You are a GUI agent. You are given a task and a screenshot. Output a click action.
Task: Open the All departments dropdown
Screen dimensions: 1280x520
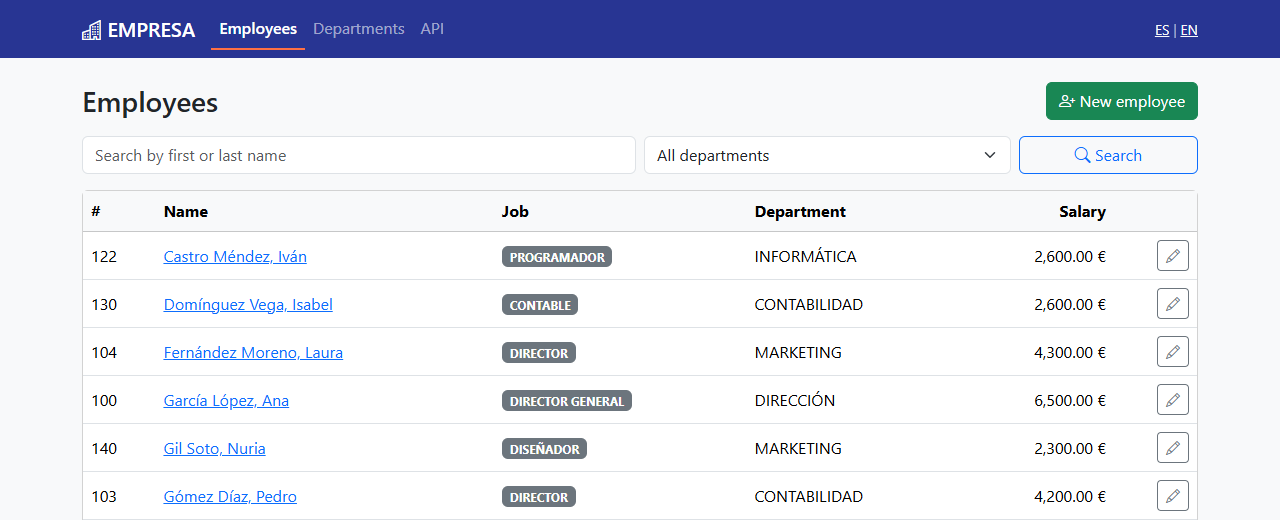[x=827, y=155]
